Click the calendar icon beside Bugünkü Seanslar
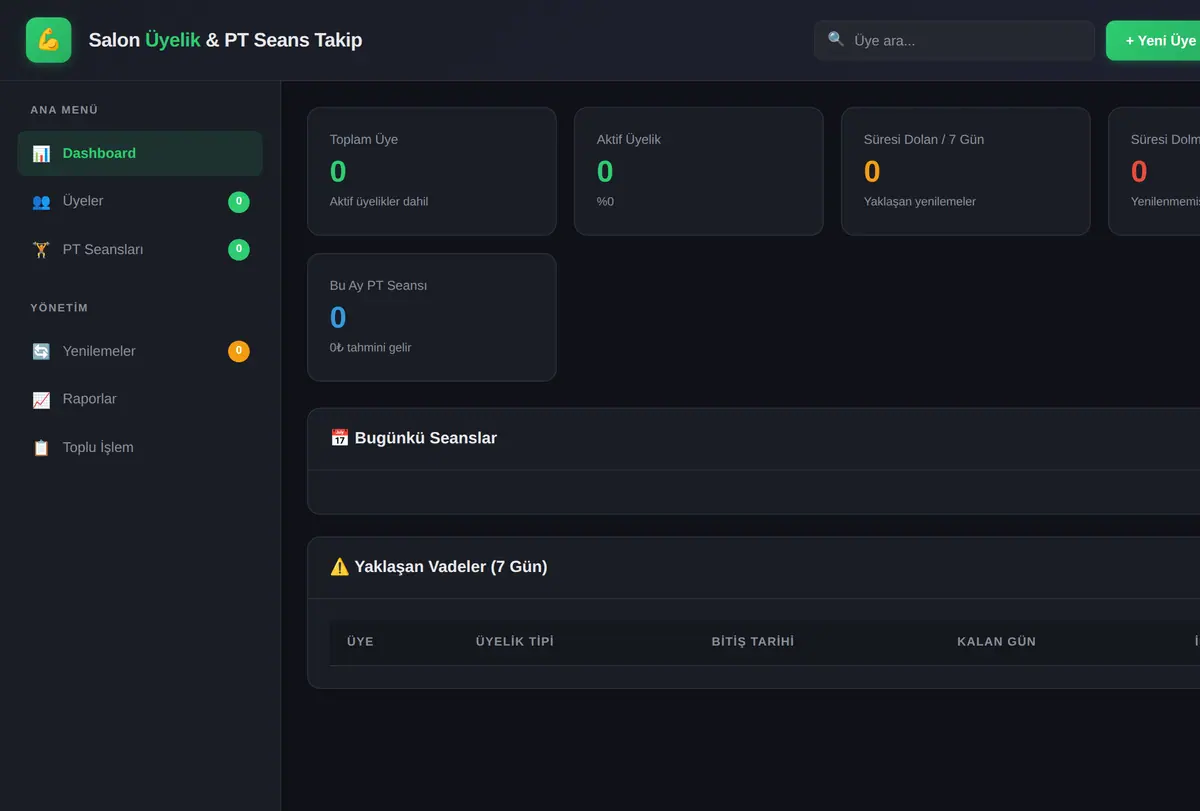The height and width of the screenshot is (811, 1200). (339, 438)
